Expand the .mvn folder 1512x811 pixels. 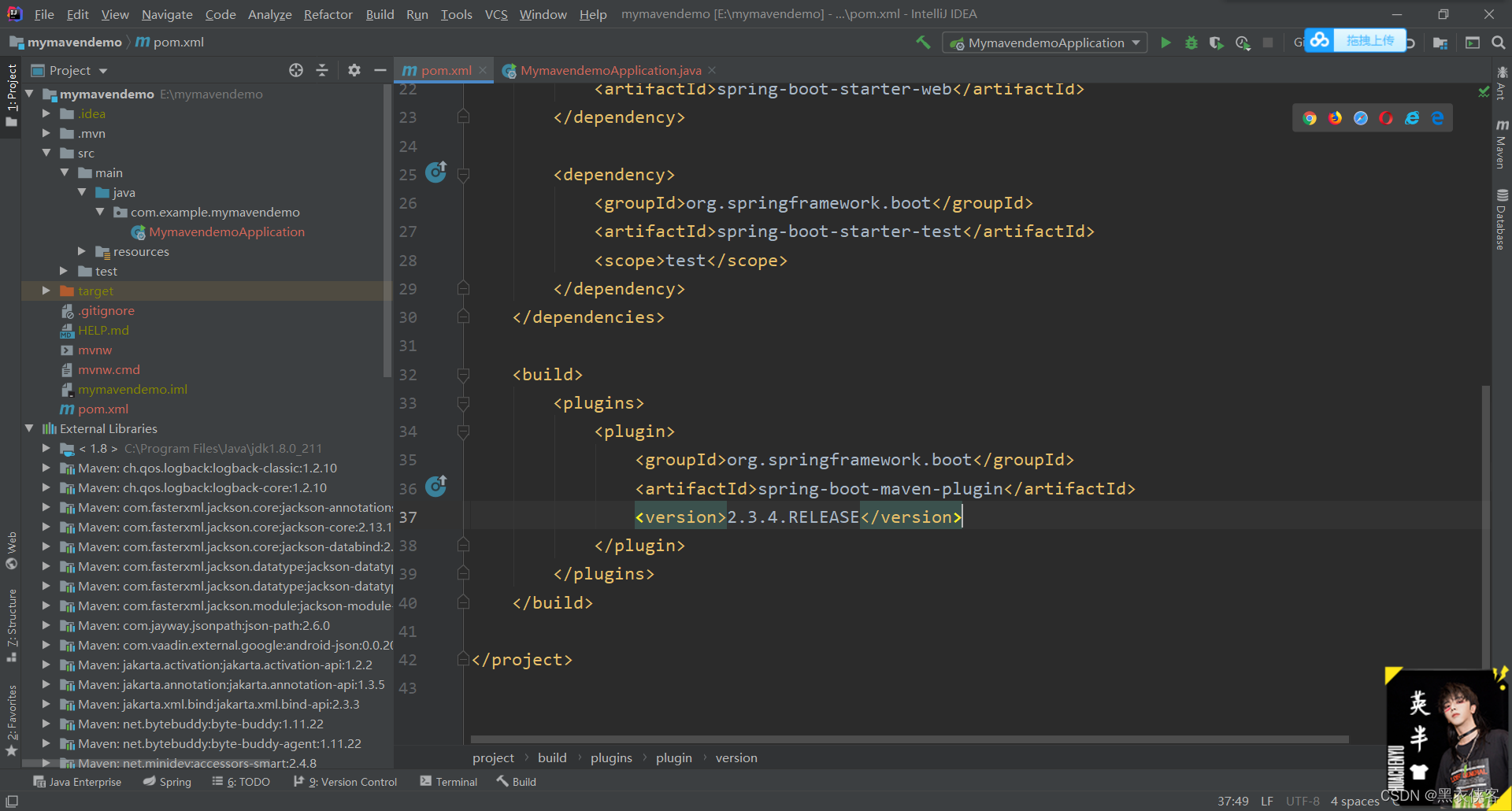(46, 133)
